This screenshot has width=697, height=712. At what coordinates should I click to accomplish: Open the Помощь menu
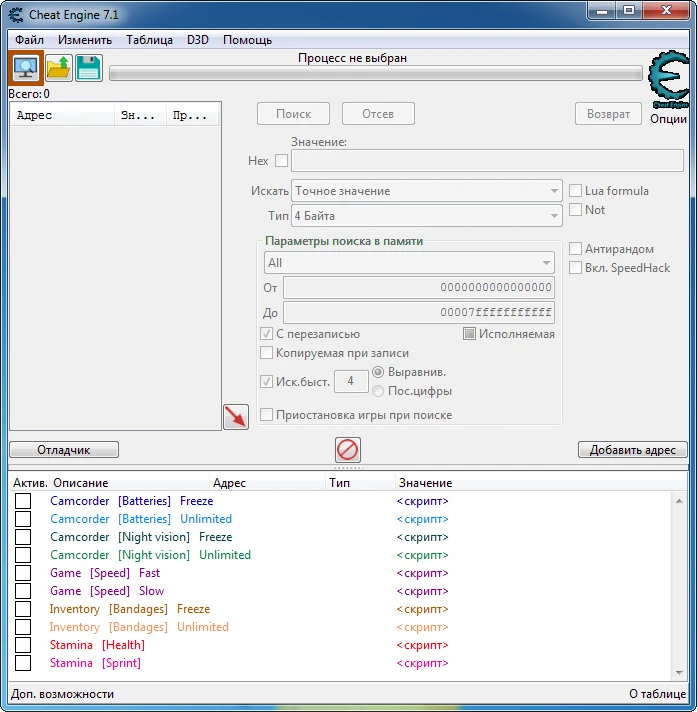pos(247,40)
